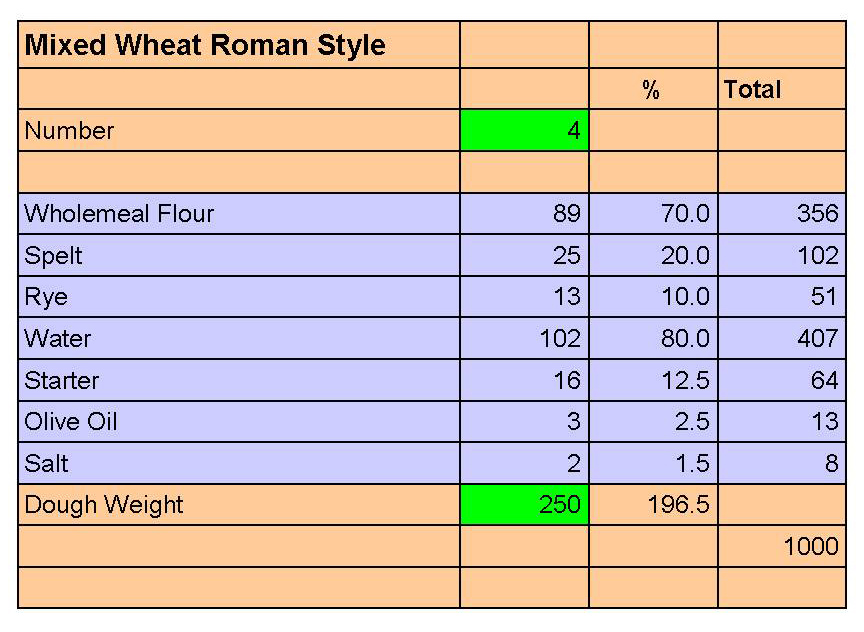Click the Water amount cell showing 102
864x632 pixels.
point(524,339)
